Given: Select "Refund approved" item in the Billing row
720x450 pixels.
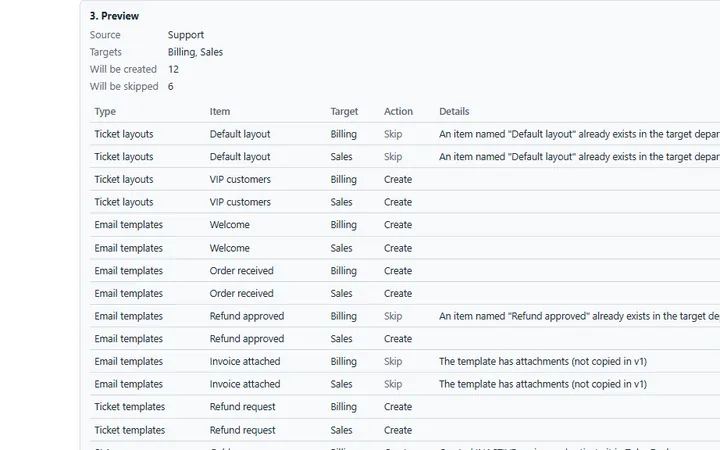Looking at the screenshot, I should pos(247,316).
